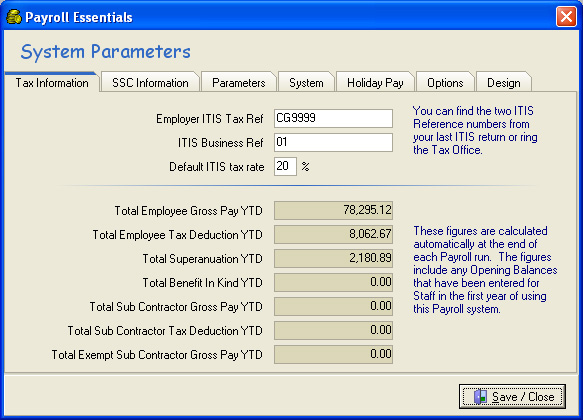Viewport: 583px width, 420px height.
Task: Go to the System tab
Action: 306,83
